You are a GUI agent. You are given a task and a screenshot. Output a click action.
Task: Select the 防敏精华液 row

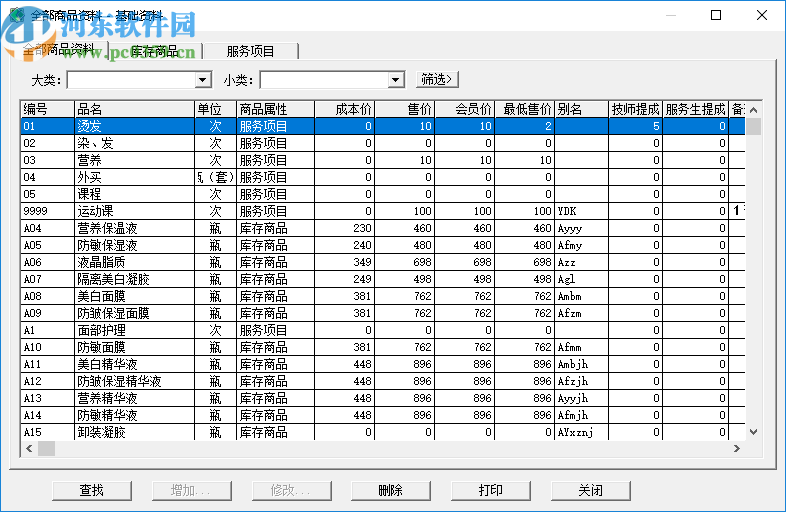(383, 415)
